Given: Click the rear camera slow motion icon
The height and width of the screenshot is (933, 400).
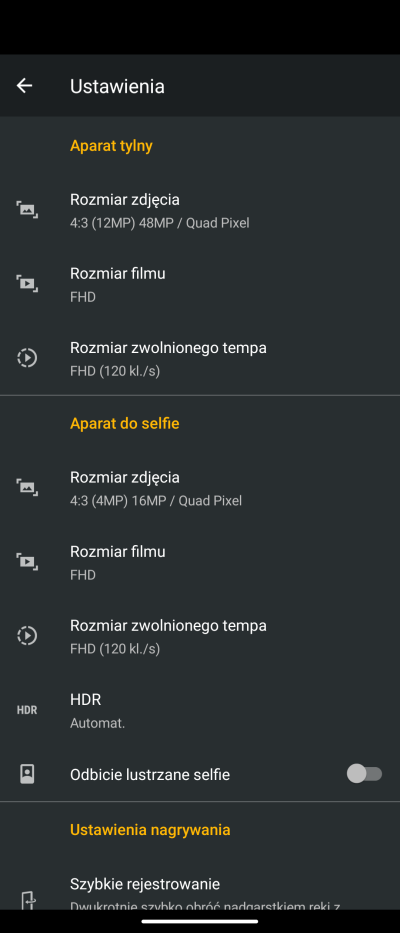Looking at the screenshot, I should point(27,358).
